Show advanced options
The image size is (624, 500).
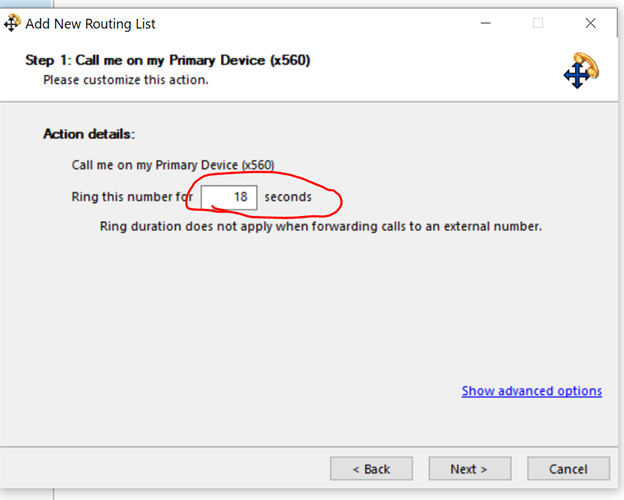(x=531, y=391)
